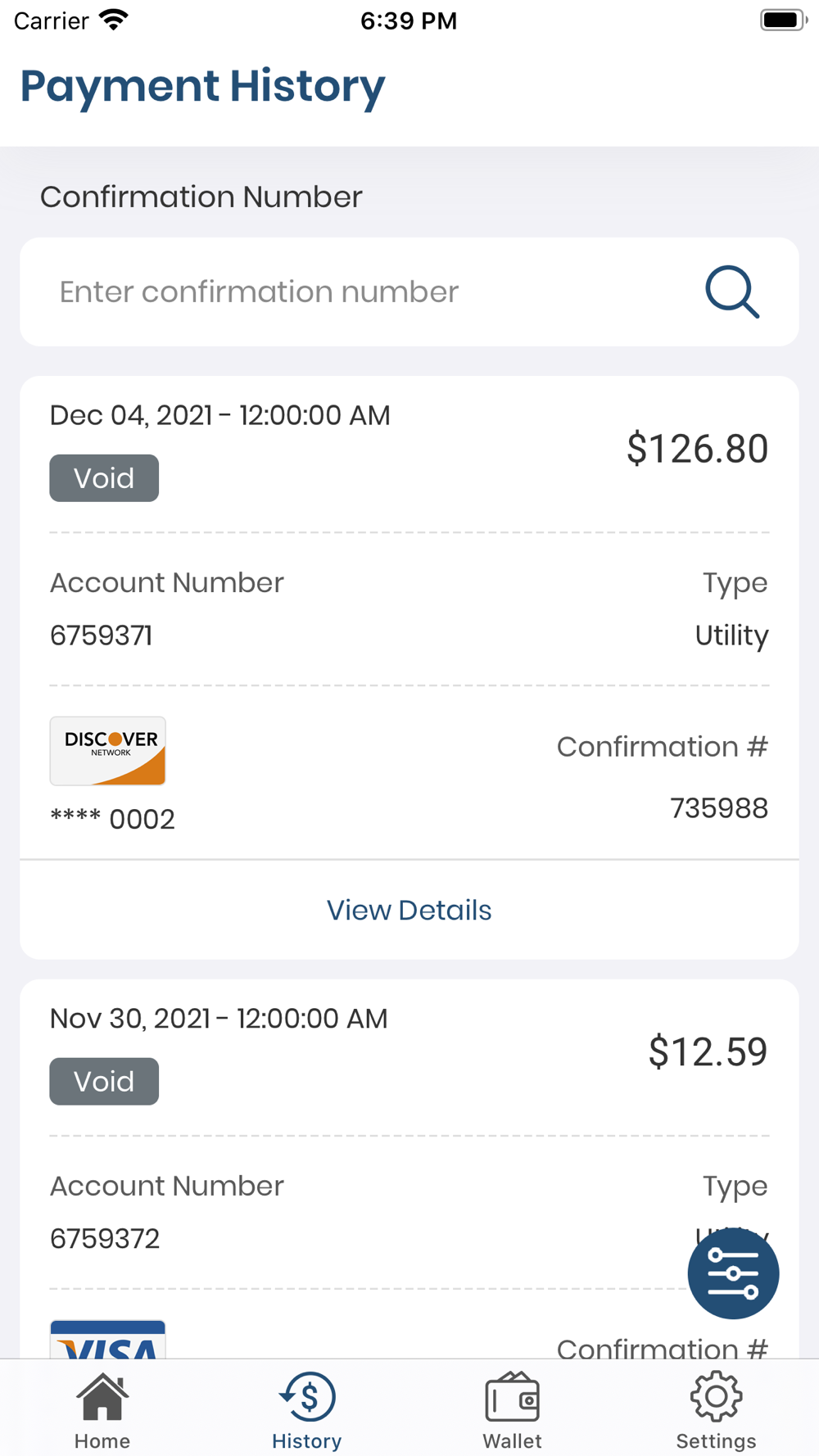The width and height of the screenshot is (819, 1456).
Task: Tap the Visa card logo
Action: (x=108, y=1341)
